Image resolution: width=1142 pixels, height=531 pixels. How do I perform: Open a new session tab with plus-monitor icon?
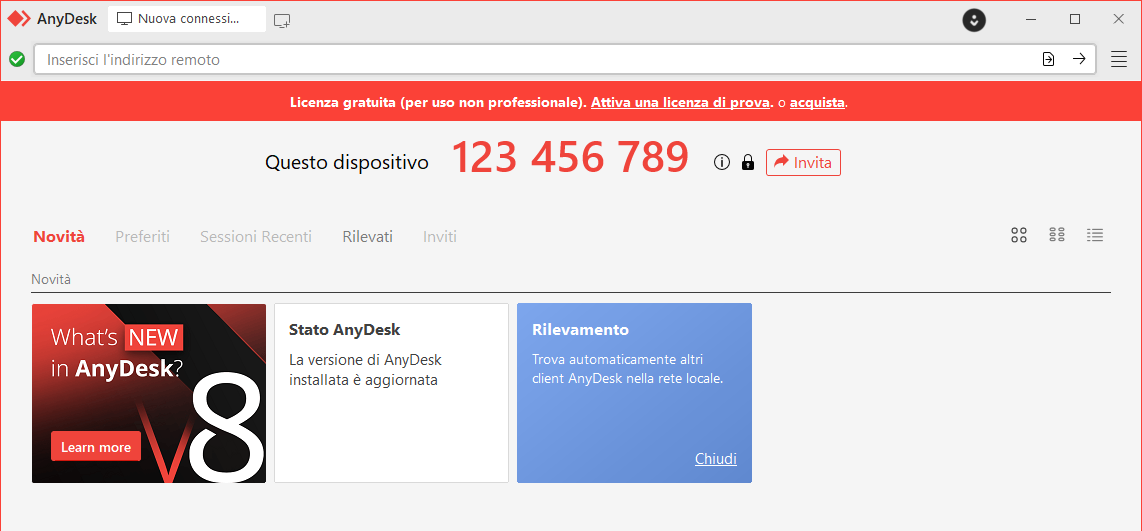coord(282,20)
